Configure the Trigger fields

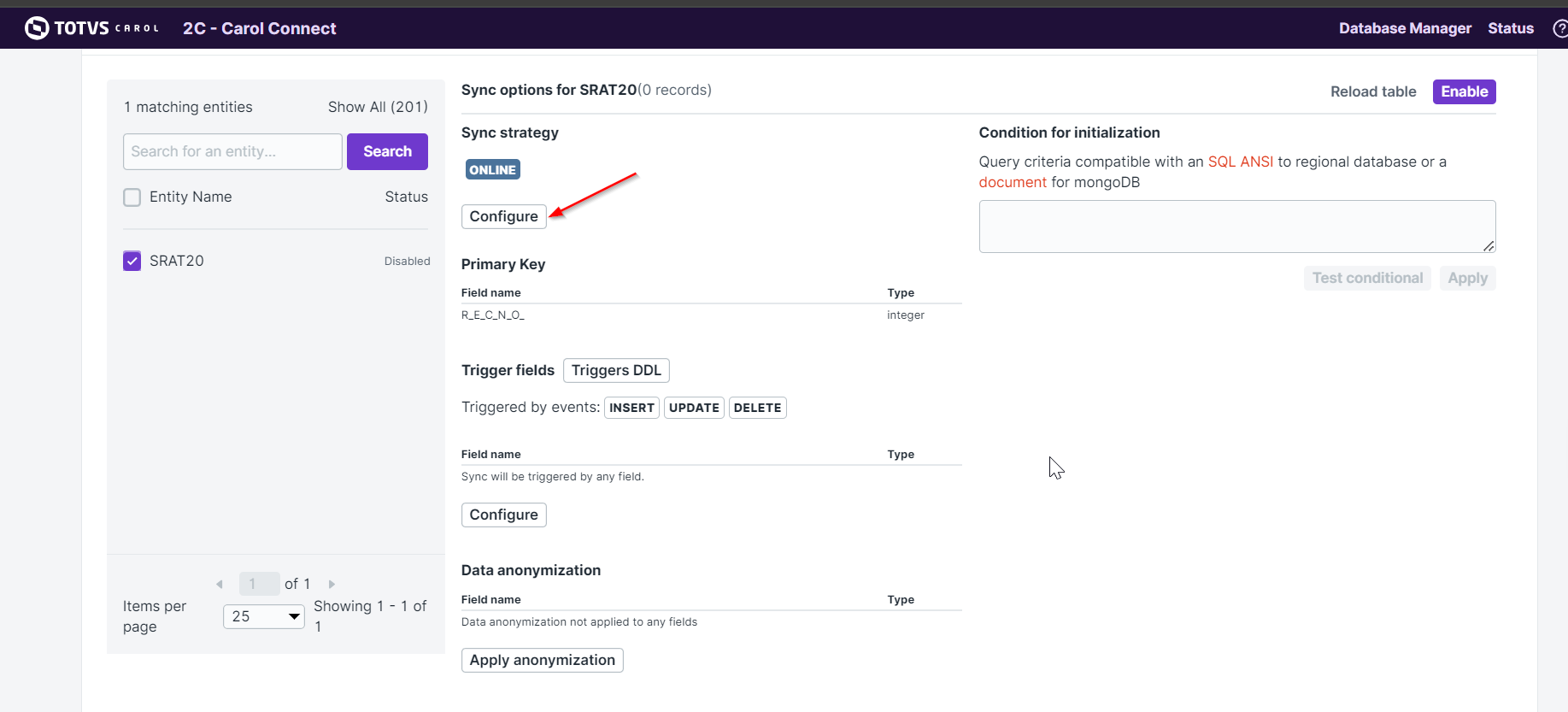pyautogui.click(x=503, y=515)
